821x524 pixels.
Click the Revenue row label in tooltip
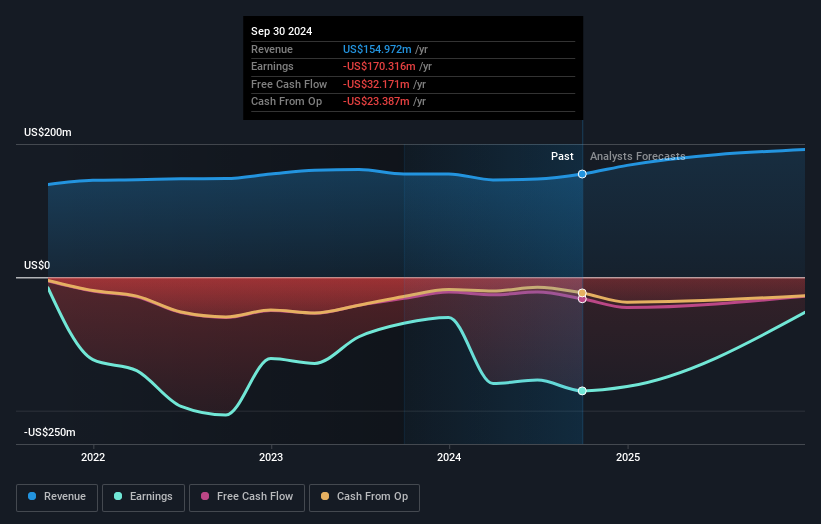[x=272, y=49]
